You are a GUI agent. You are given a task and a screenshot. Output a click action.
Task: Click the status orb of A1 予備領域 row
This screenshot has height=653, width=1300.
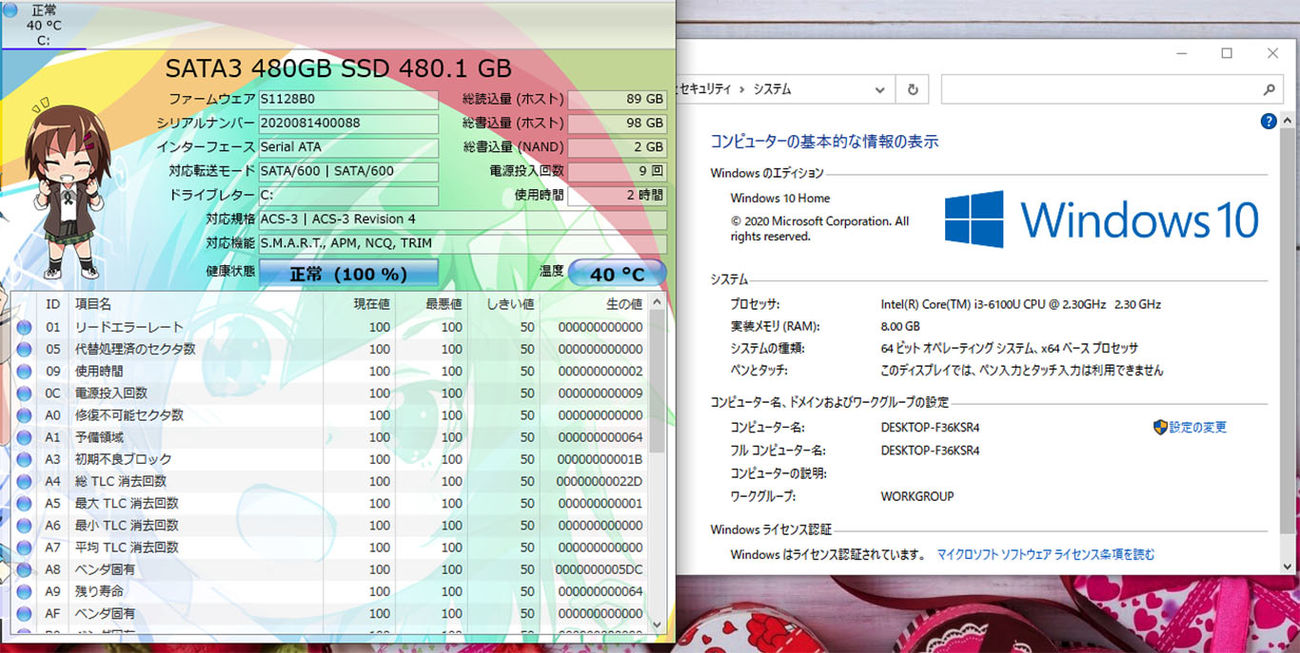(24, 437)
